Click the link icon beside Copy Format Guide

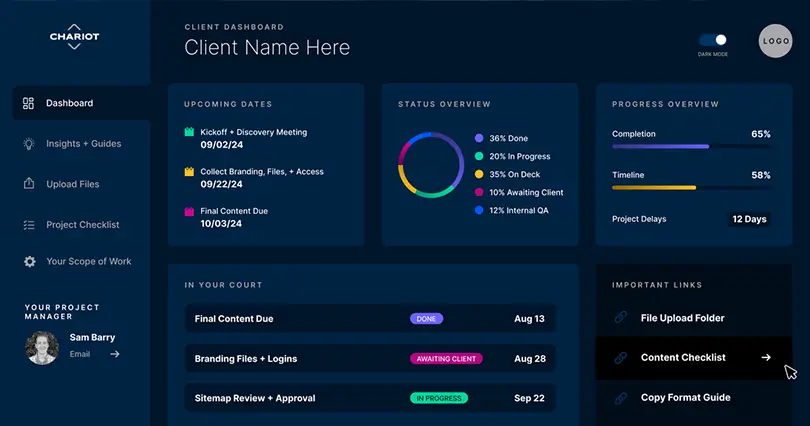coord(621,398)
